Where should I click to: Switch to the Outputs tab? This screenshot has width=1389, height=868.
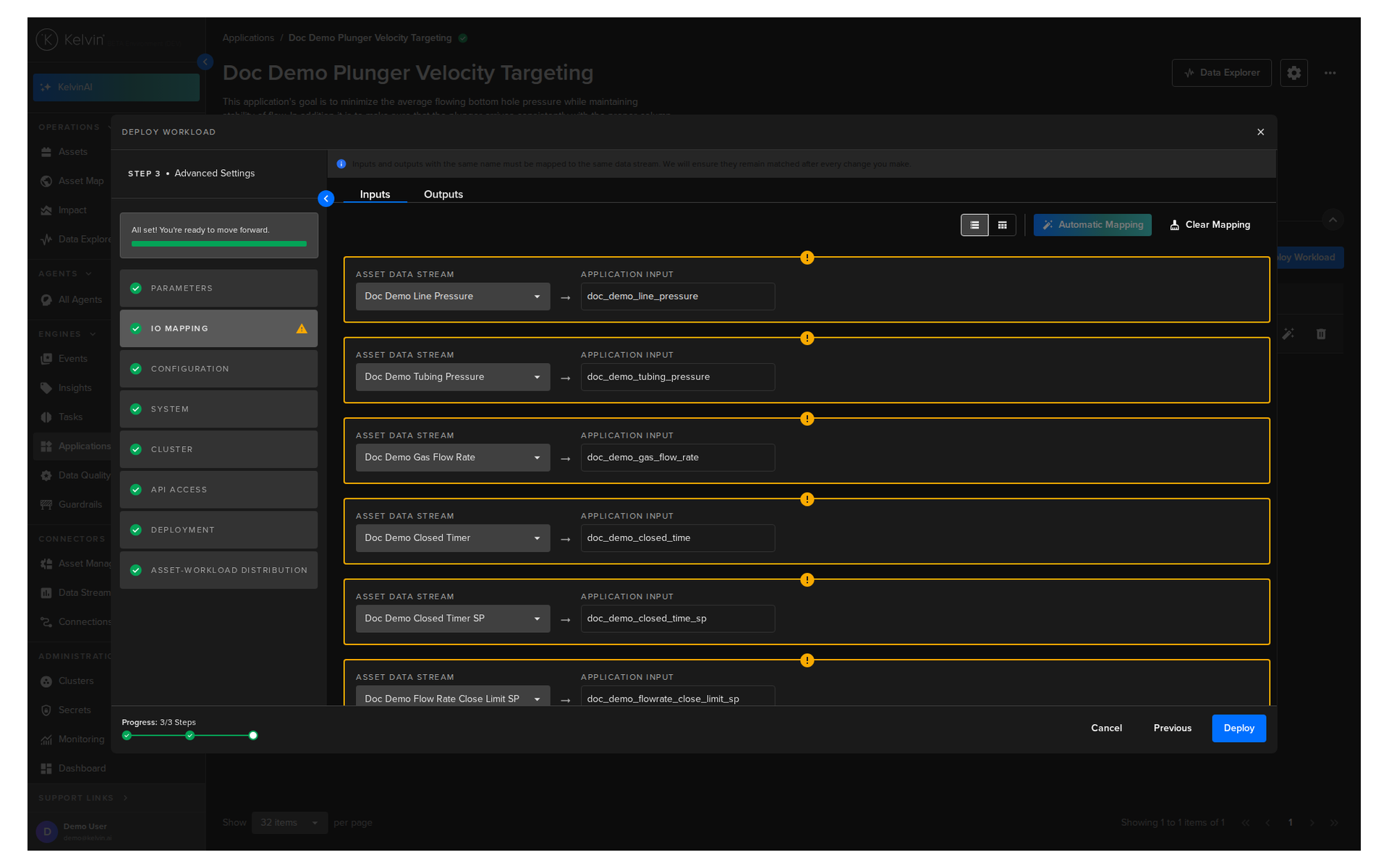443,194
